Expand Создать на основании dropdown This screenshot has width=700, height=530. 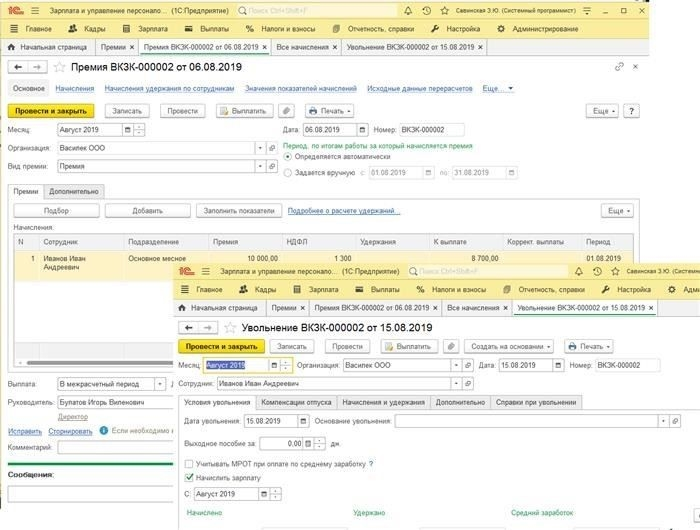509,346
